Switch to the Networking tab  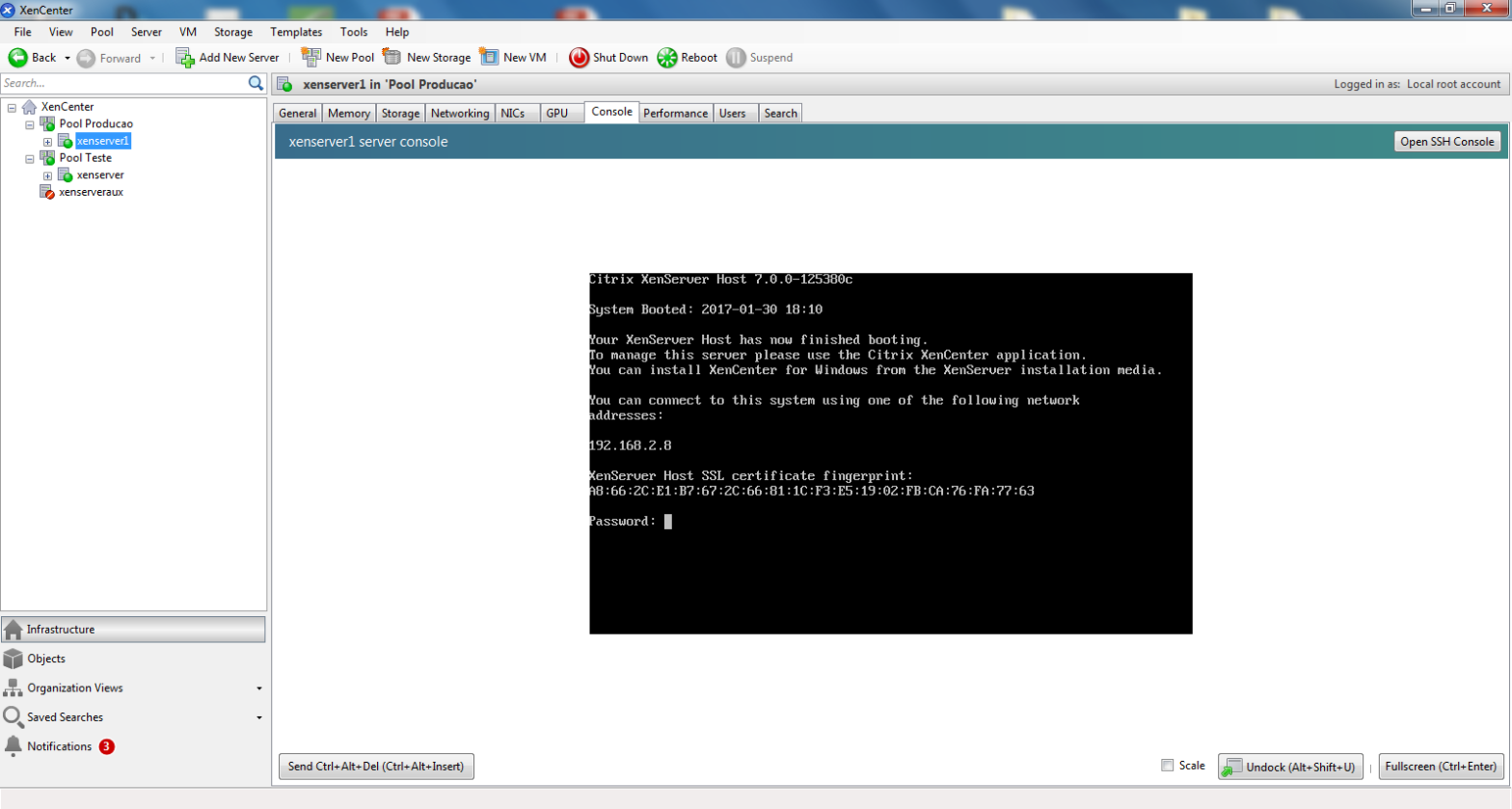pyautogui.click(x=460, y=114)
